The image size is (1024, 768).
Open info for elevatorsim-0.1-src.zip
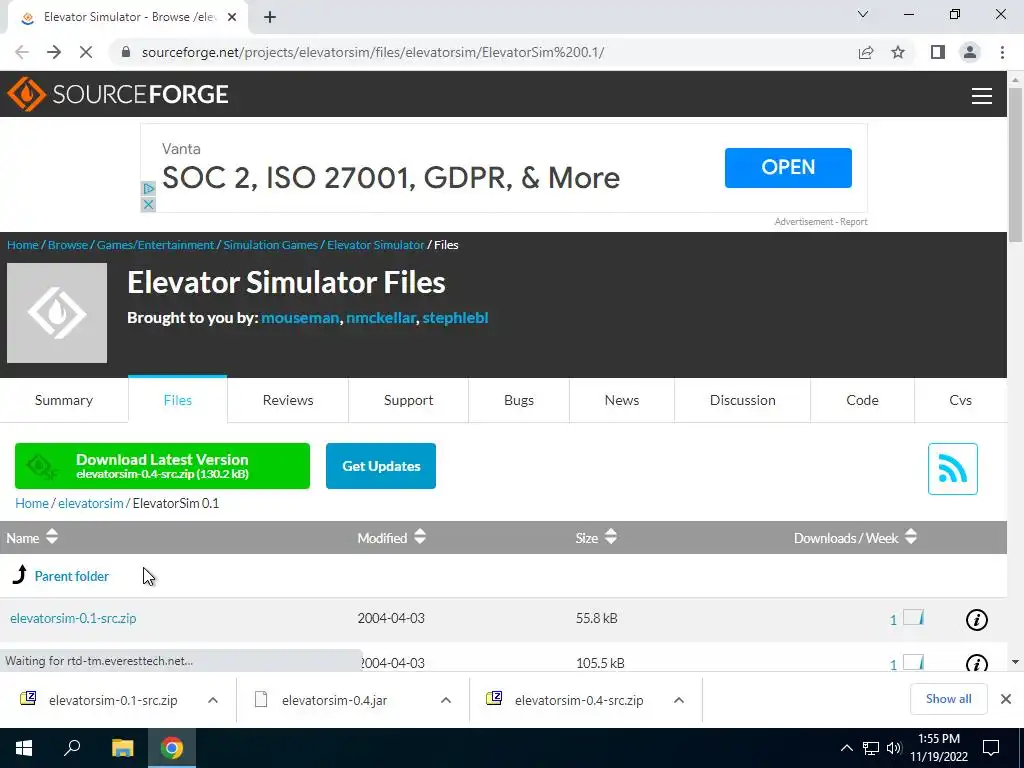tap(976, 619)
